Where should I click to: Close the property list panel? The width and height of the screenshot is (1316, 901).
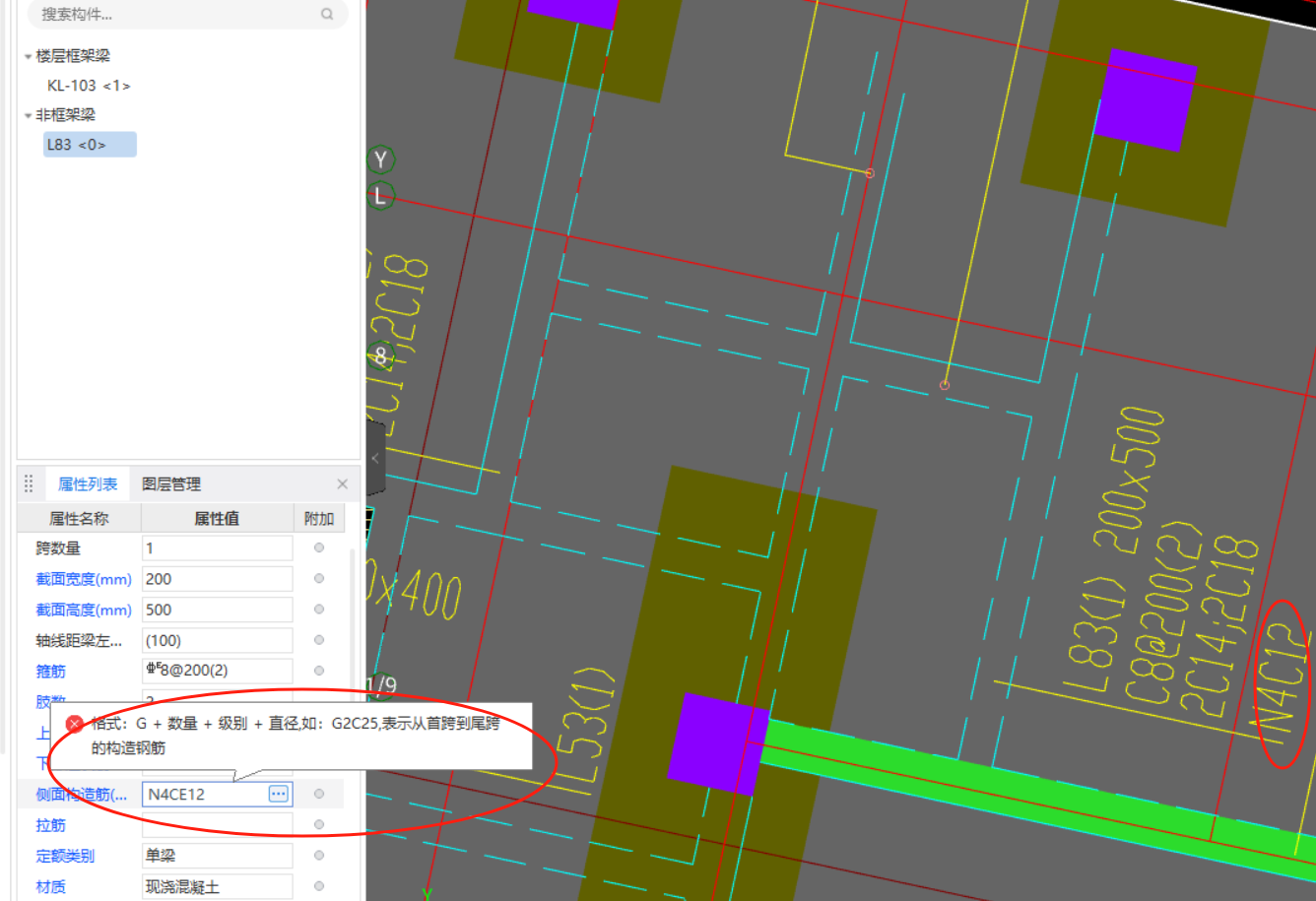[342, 483]
